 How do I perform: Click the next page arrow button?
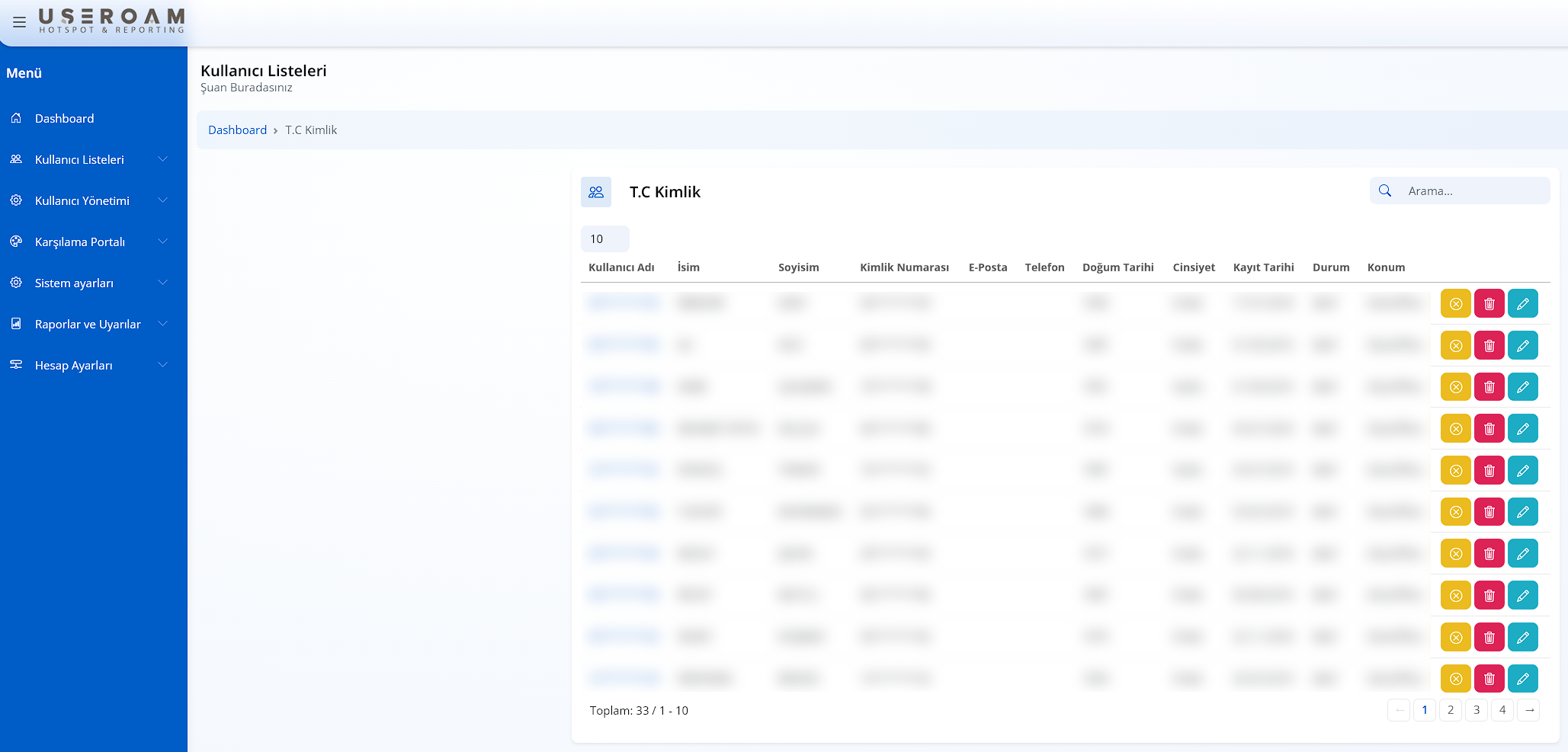click(1528, 710)
